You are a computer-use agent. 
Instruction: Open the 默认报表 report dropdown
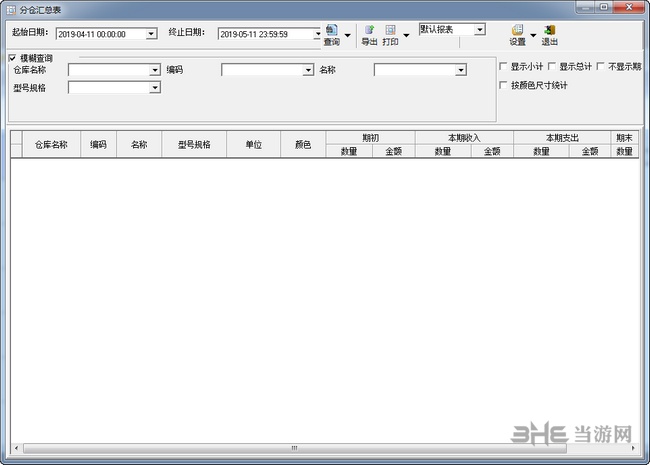coord(480,29)
